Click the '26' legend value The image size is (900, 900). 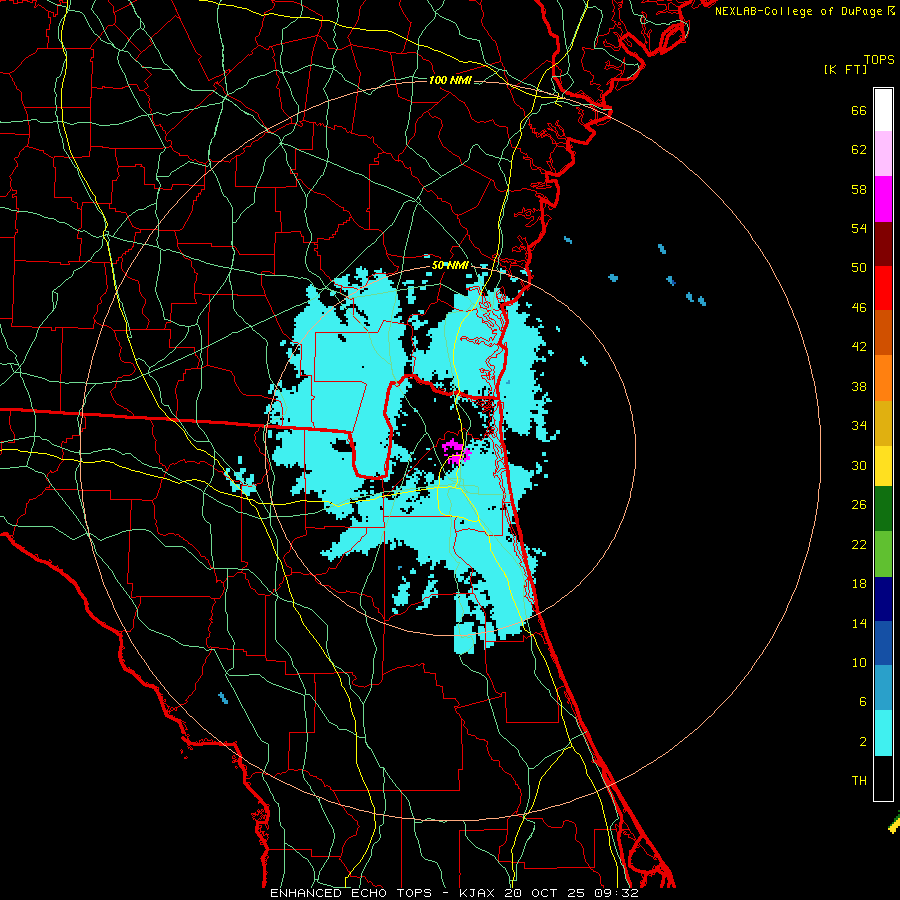click(859, 505)
